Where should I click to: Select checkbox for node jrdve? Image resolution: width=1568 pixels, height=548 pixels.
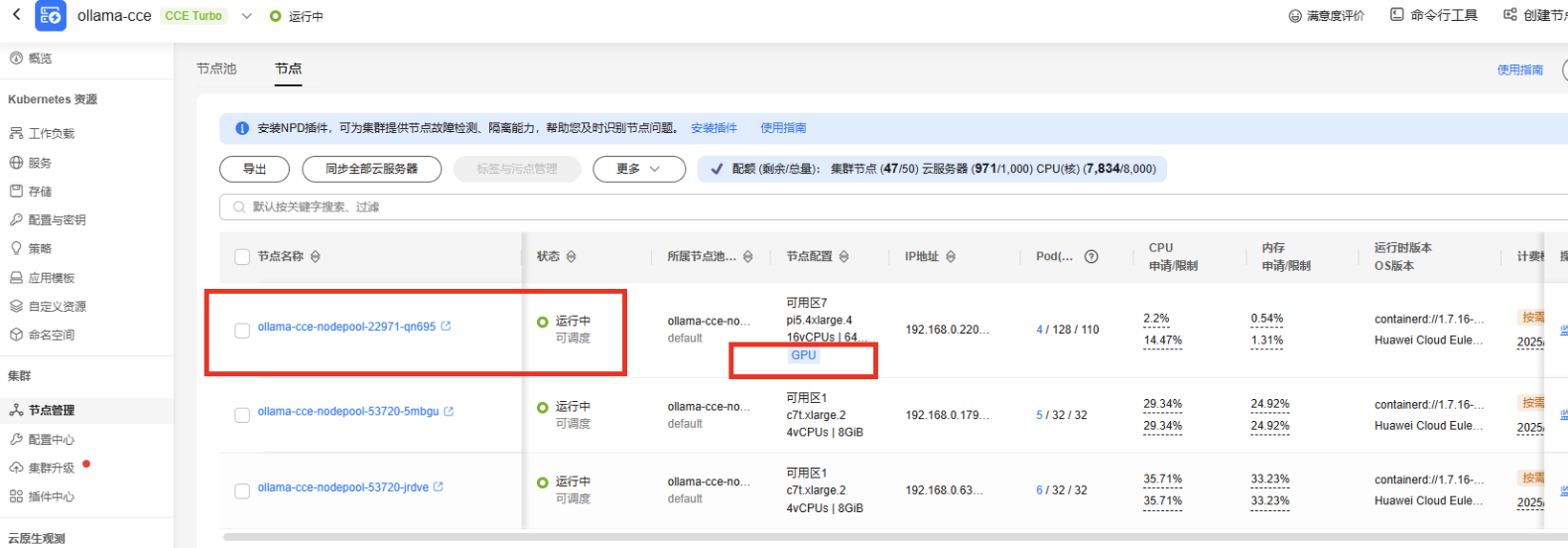coord(242,490)
